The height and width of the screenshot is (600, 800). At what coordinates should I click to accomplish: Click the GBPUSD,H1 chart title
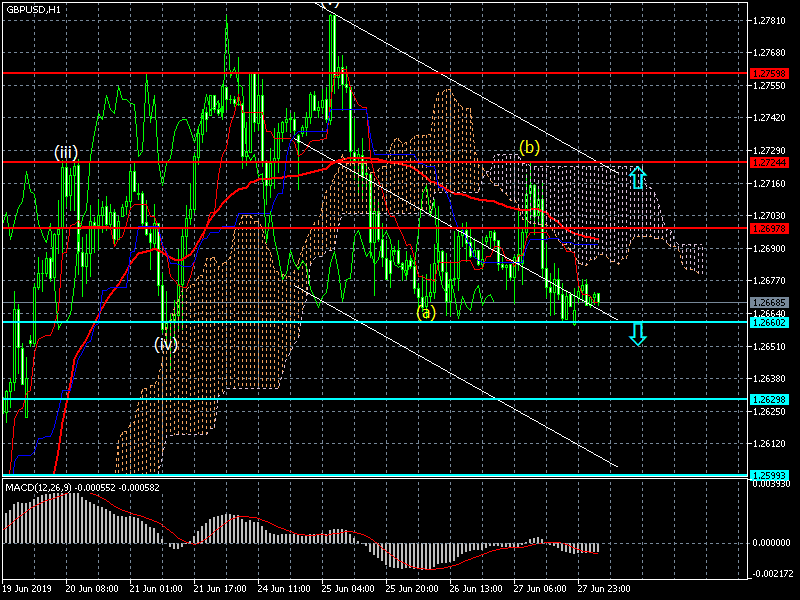pos(33,9)
